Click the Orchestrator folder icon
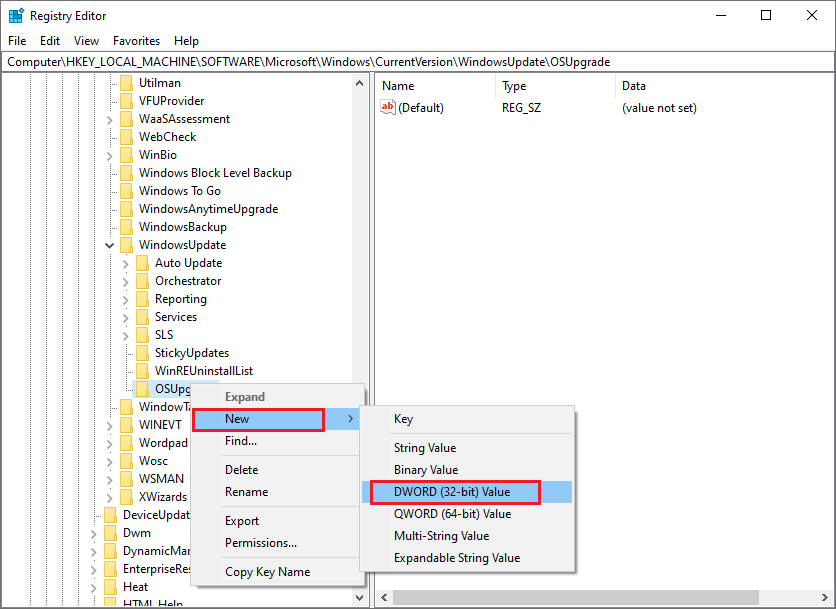Screen dimensions: 836x609 [x=142, y=281]
